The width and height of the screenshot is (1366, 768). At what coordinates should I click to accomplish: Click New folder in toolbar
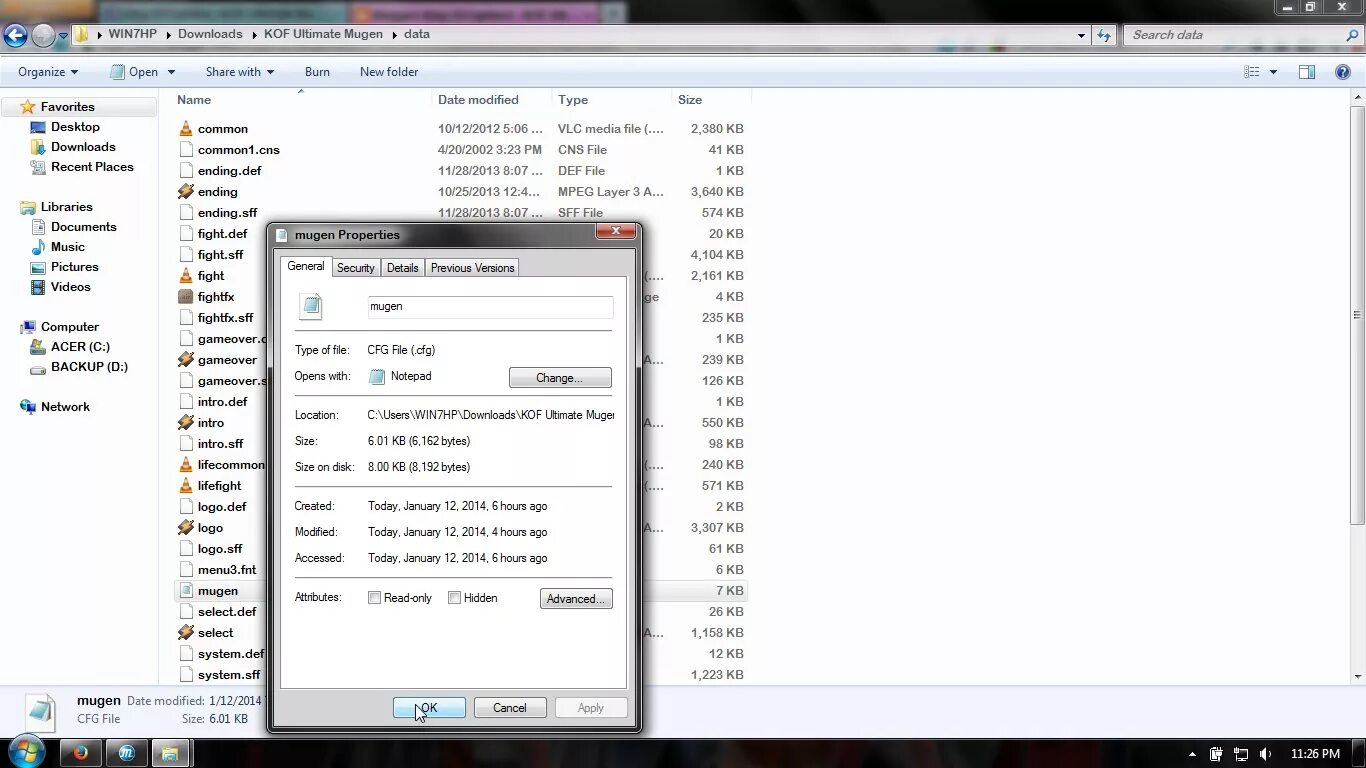pyautogui.click(x=389, y=72)
